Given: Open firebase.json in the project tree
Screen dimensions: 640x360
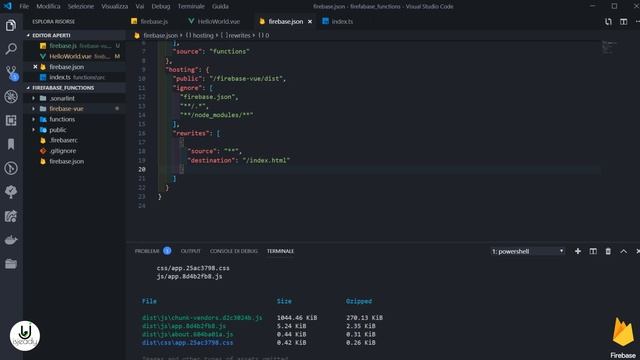Looking at the screenshot, I should coord(67,162).
